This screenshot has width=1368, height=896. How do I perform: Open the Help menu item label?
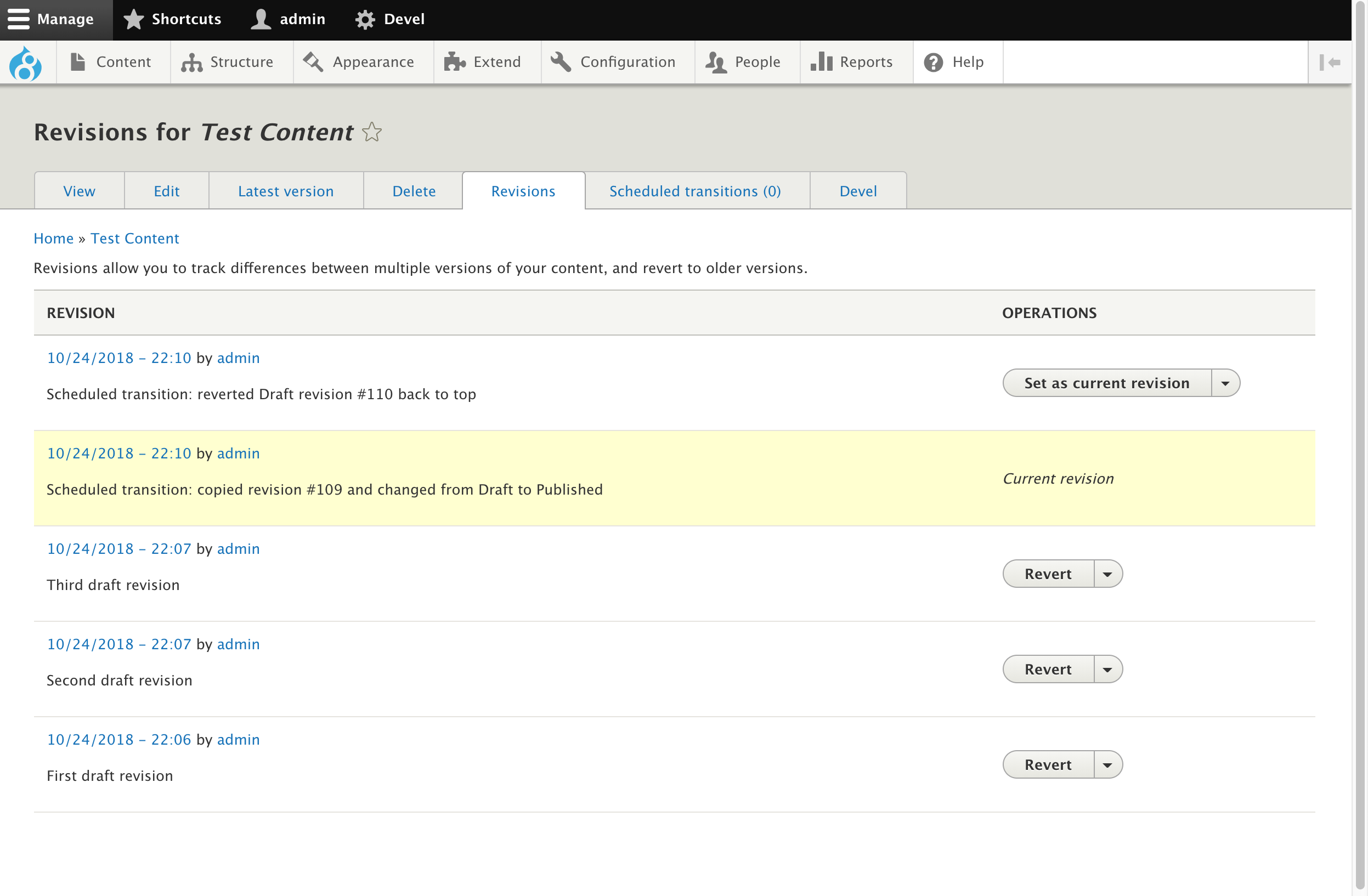coord(968,62)
